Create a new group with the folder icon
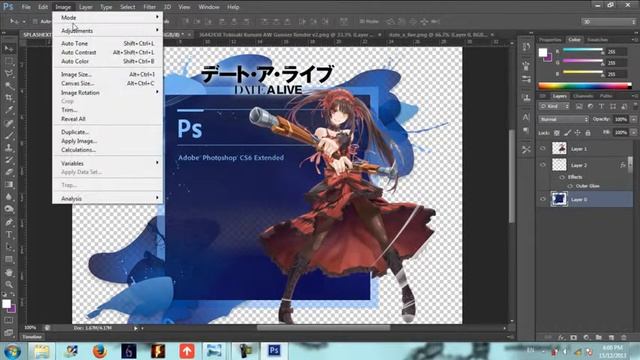640x360 pixels. [x=598, y=338]
